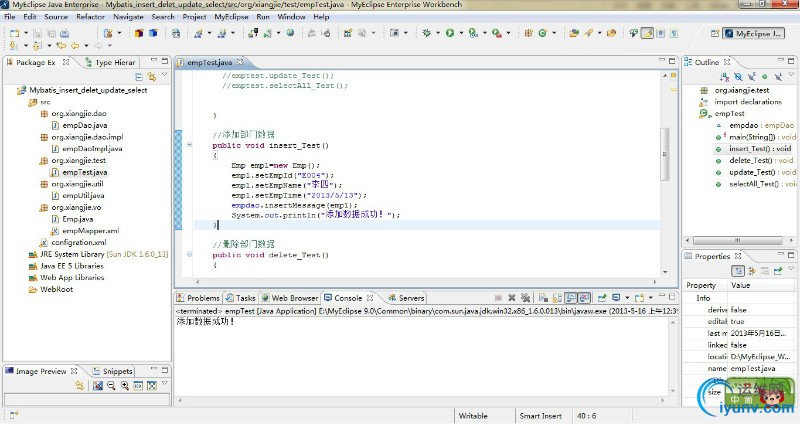
Task: Click the Image Preview path field
Action: coord(87,400)
